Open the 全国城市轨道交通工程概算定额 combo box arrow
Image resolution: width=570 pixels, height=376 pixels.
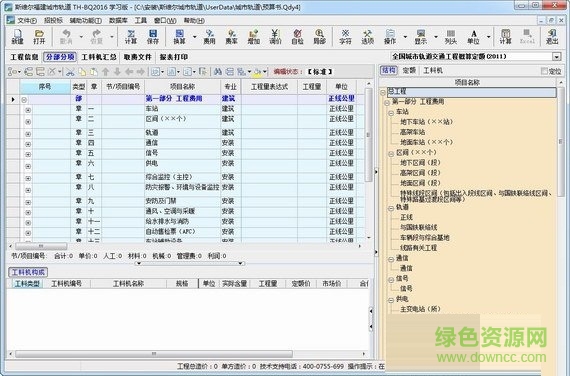pyautogui.click(x=556, y=57)
